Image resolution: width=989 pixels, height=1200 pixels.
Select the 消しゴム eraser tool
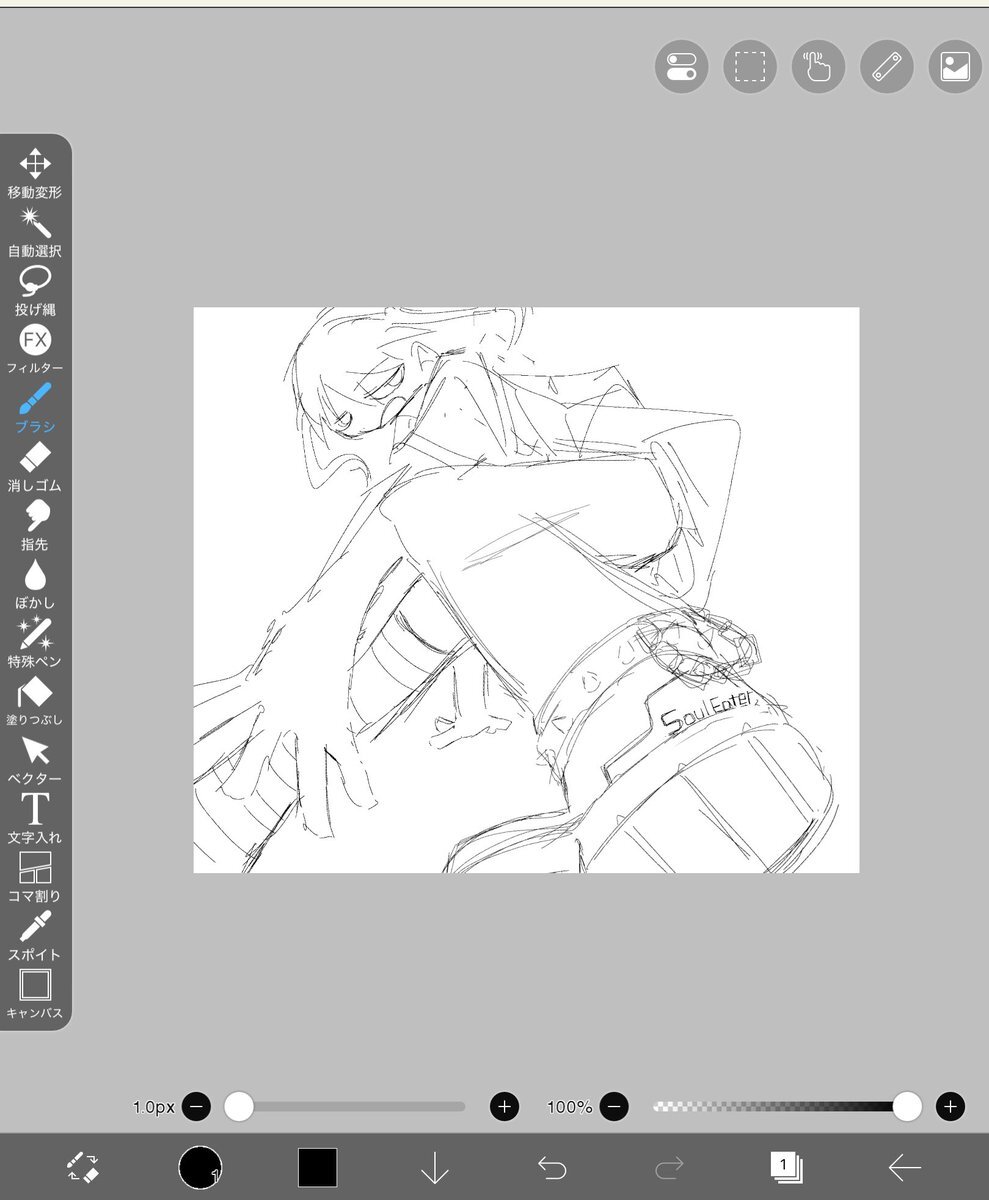[x=35, y=467]
